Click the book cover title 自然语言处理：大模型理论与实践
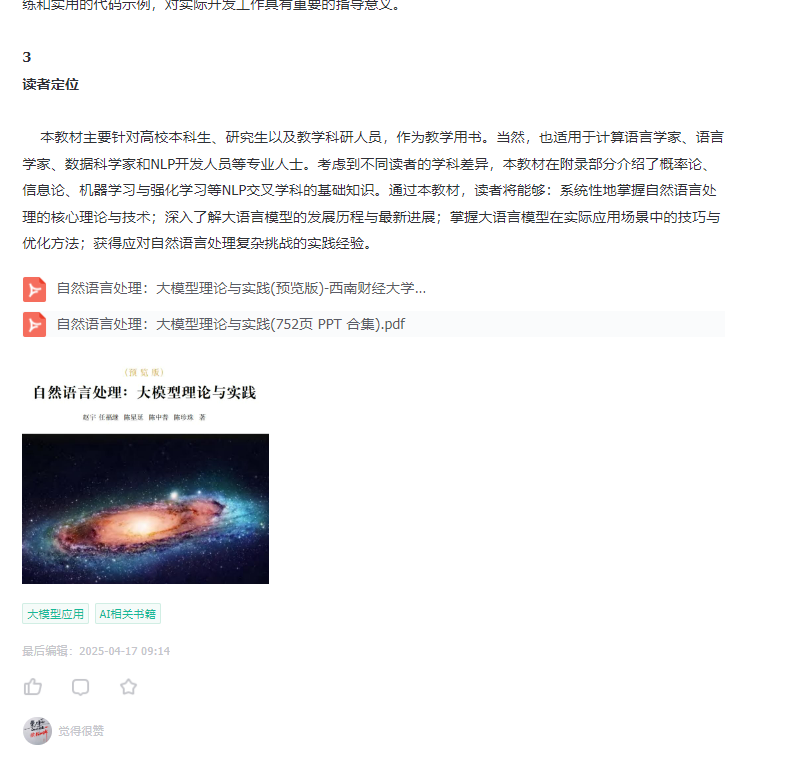Image resolution: width=791 pixels, height=760 pixels. 145,392
